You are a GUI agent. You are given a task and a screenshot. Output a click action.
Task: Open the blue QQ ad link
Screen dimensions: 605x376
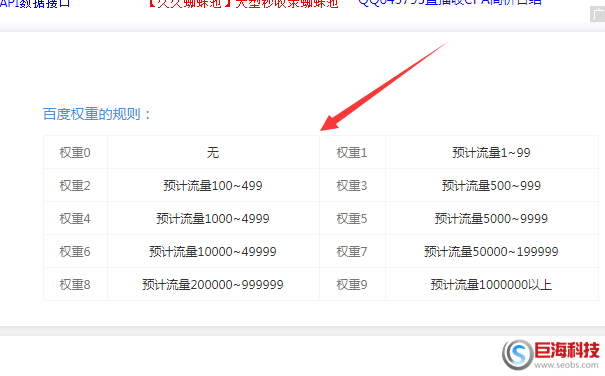450,3
